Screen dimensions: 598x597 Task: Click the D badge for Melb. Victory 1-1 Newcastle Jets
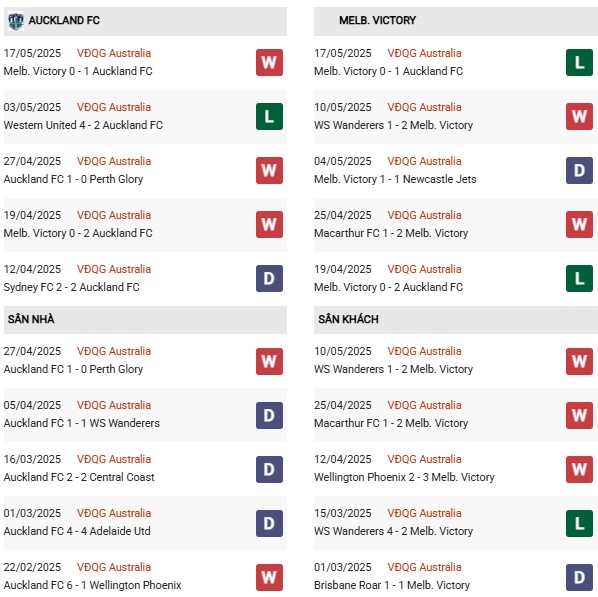click(579, 171)
